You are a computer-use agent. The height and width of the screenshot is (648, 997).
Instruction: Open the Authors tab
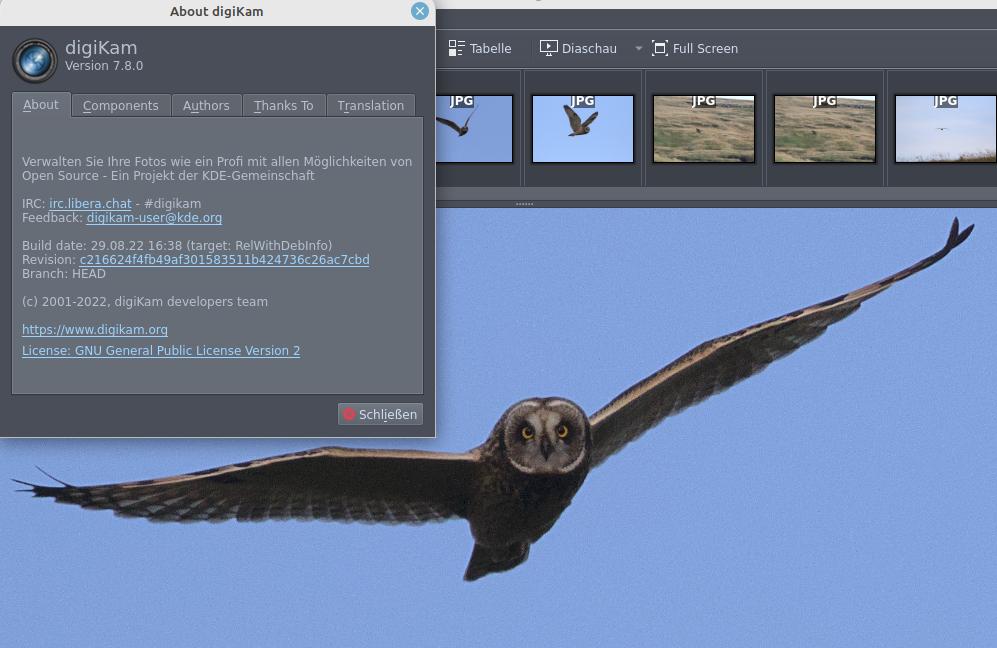coord(206,106)
